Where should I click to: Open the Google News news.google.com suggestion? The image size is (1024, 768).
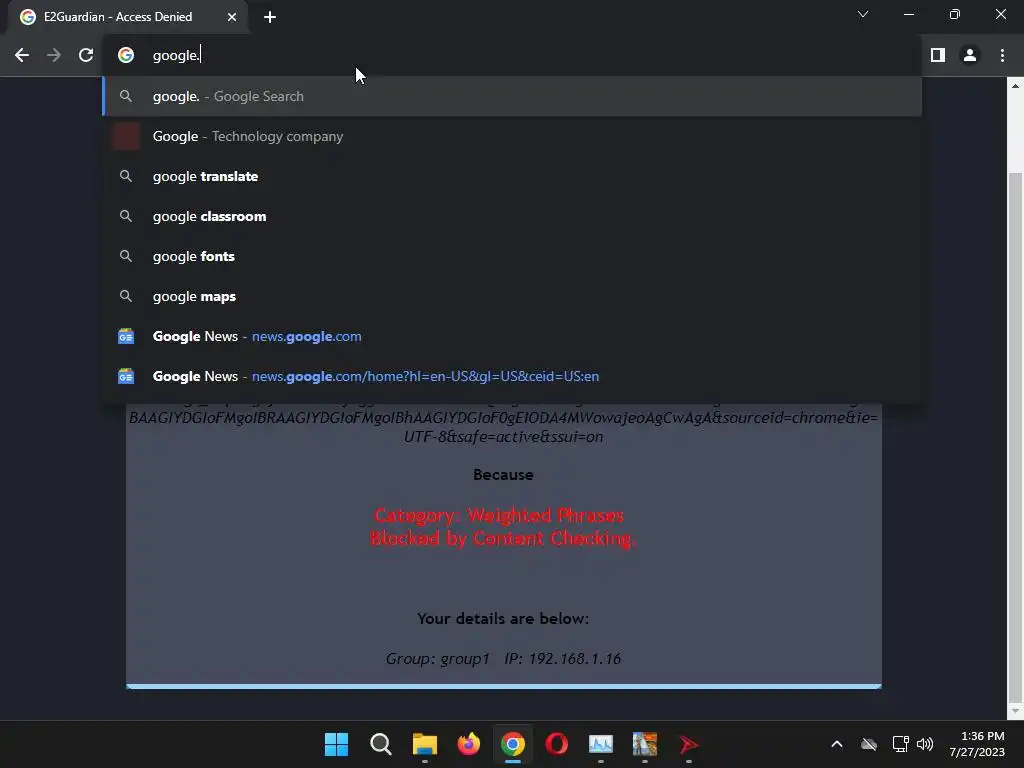[x=512, y=336]
